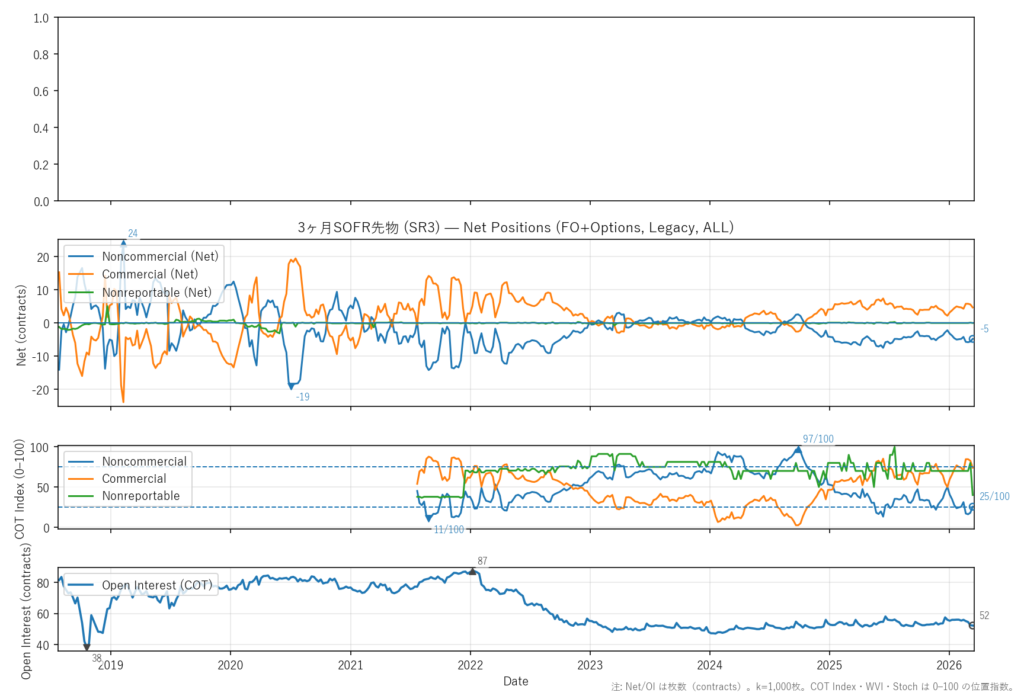Click the Noncommercial net peak marker at 24

[123, 241]
